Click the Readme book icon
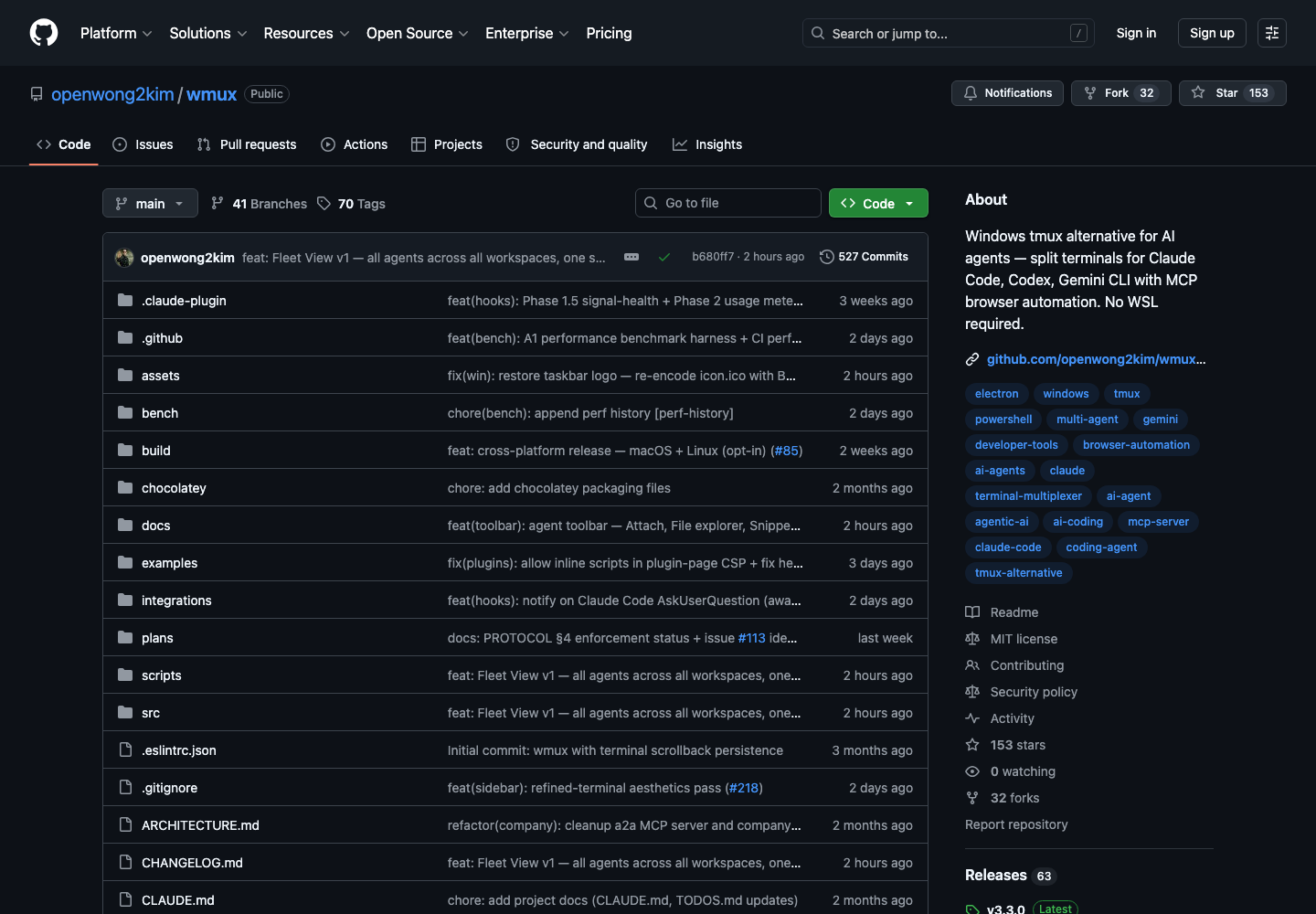Viewport: 1316px width, 914px height. coord(972,612)
